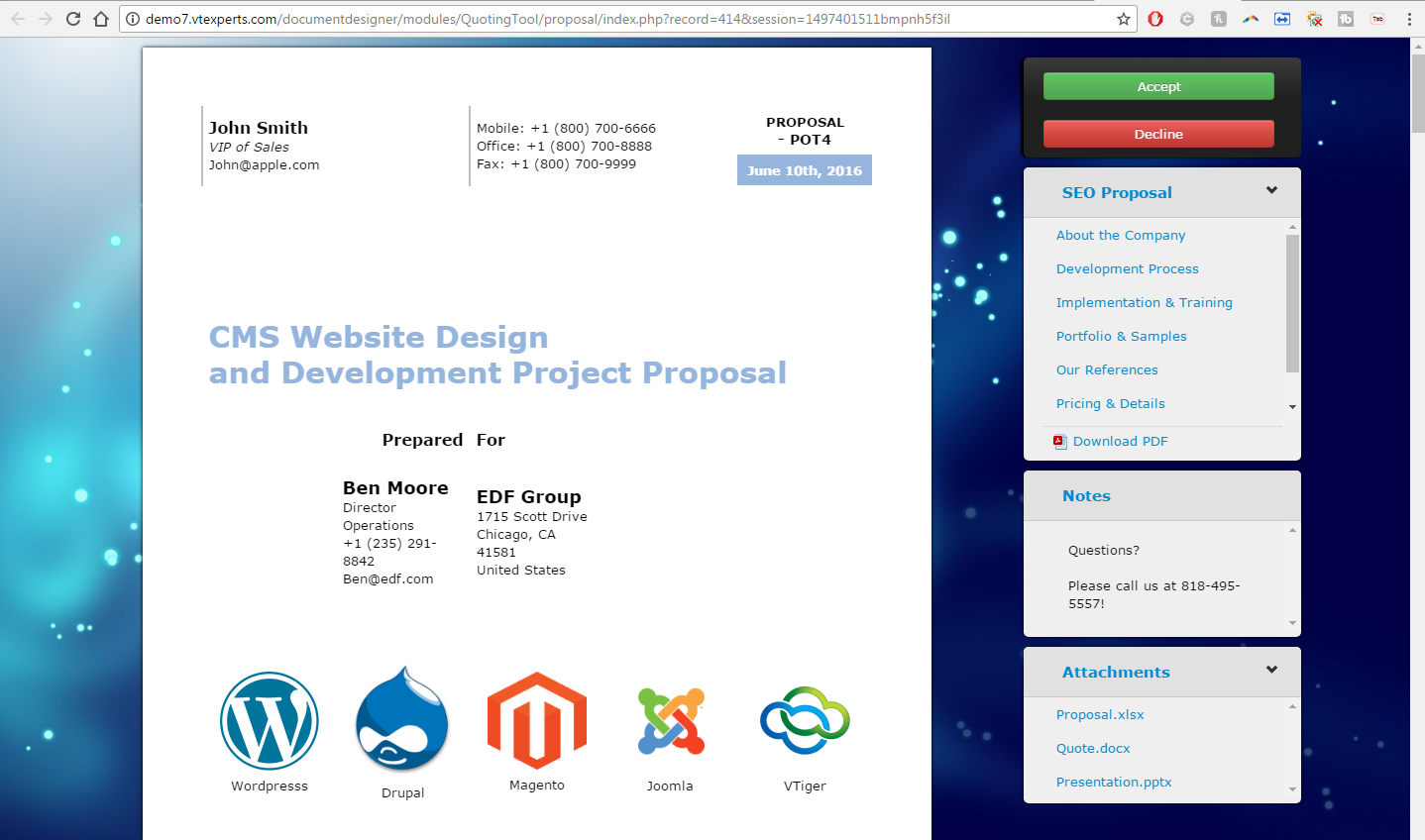Go to the browser home icon
Image resolution: width=1425 pixels, height=840 pixels.
pyautogui.click(x=101, y=19)
